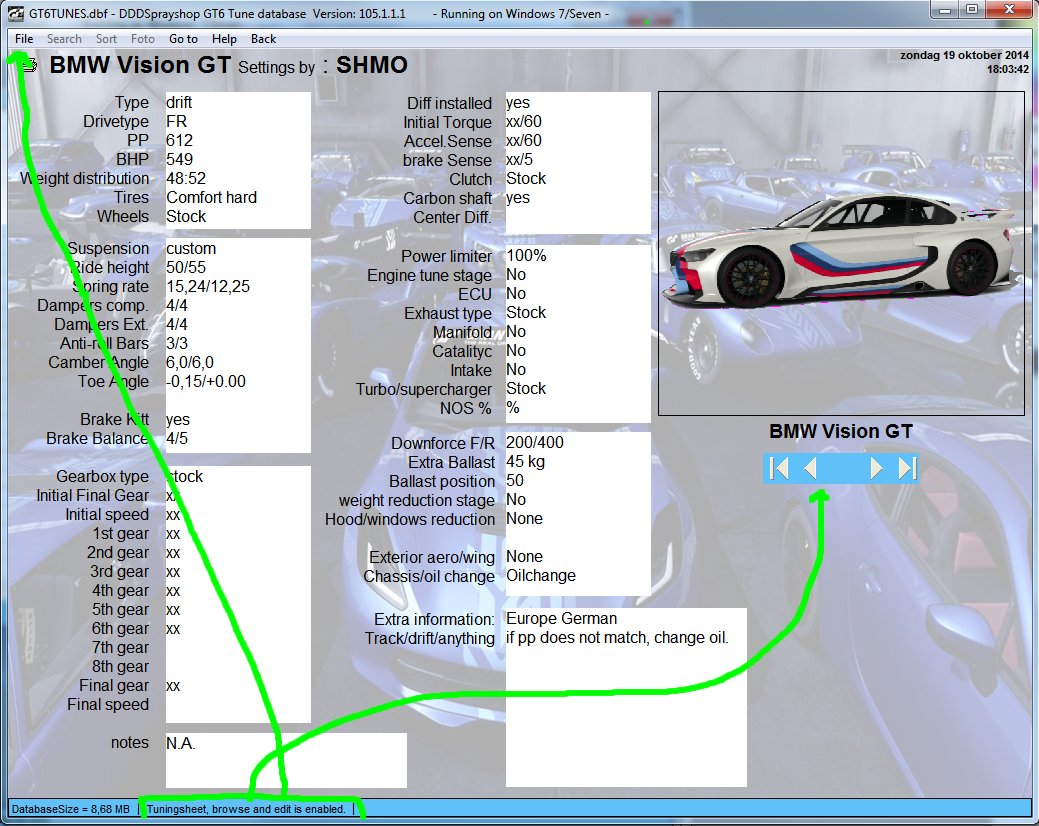Click the BHP value "549"
This screenshot has width=1039, height=826.
180,160
